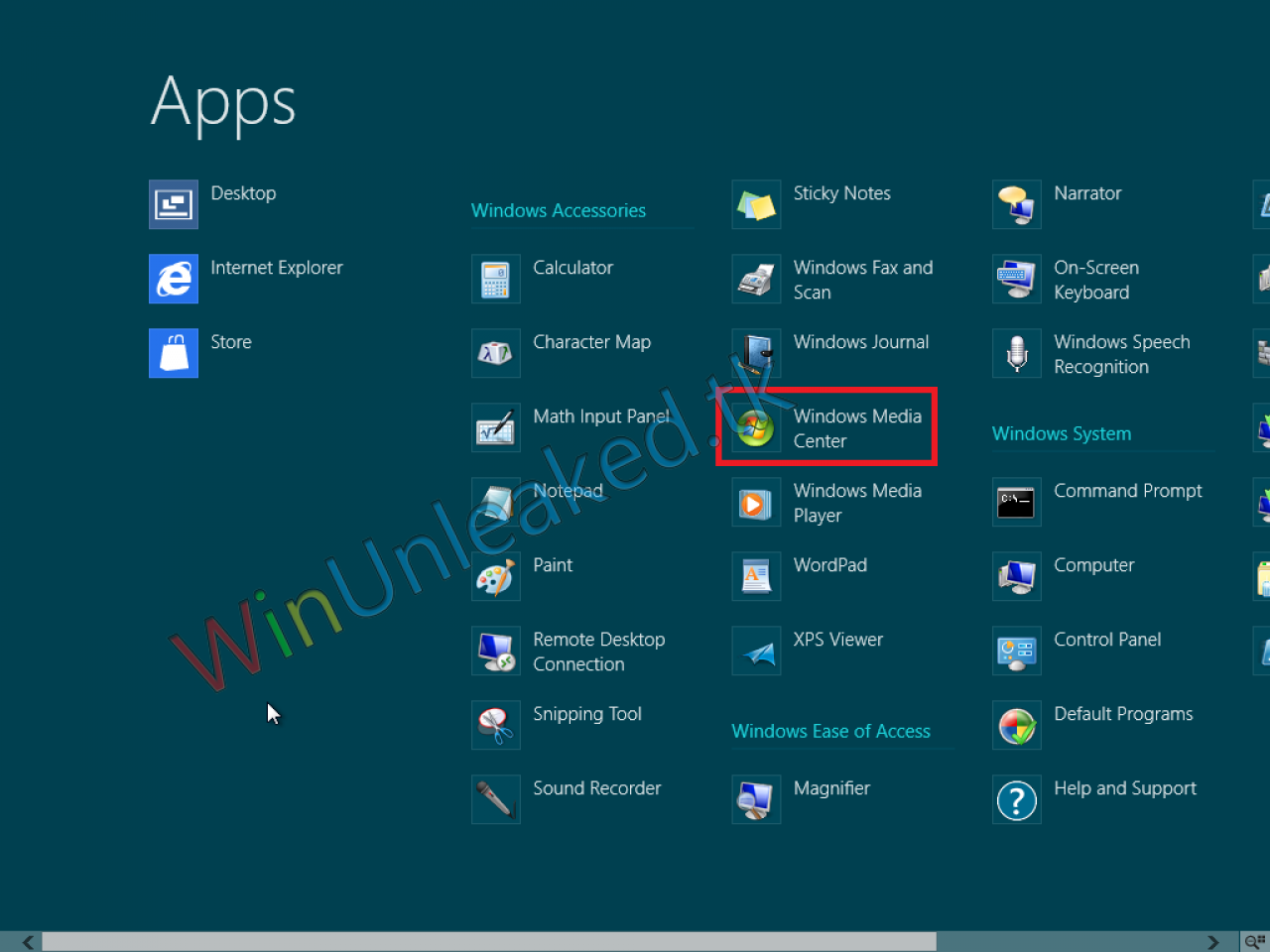Launch Windows Fax and Scan icon
Screen dimensions: 1270x952
tap(756, 279)
